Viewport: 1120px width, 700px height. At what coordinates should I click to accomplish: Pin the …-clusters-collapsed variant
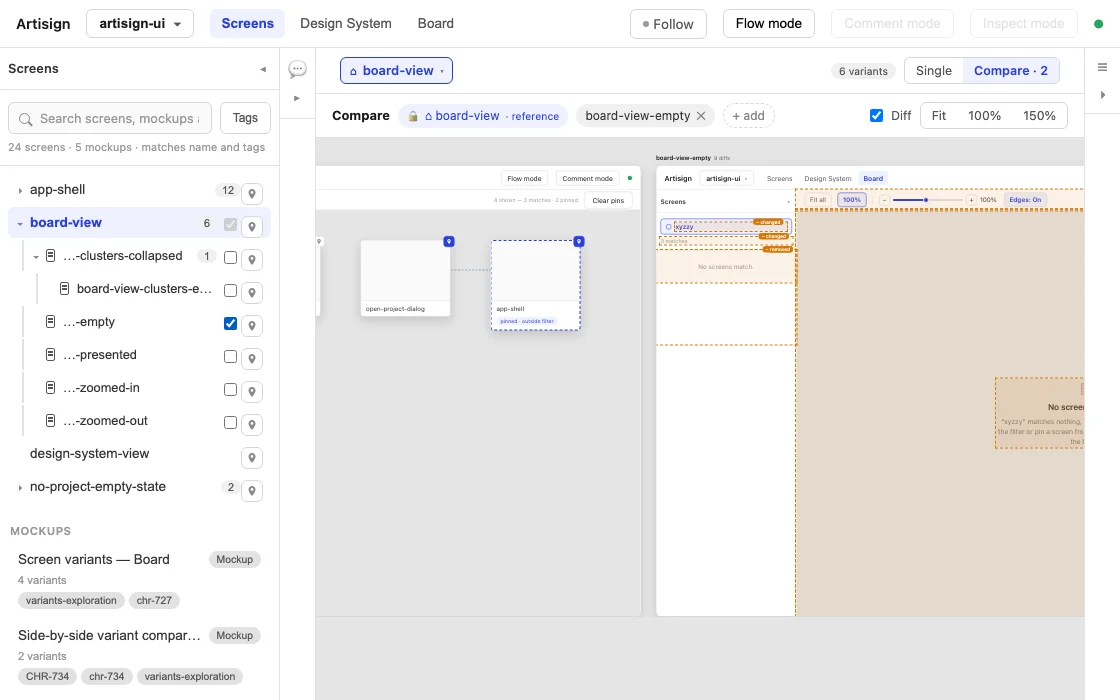click(x=251, y=259)
